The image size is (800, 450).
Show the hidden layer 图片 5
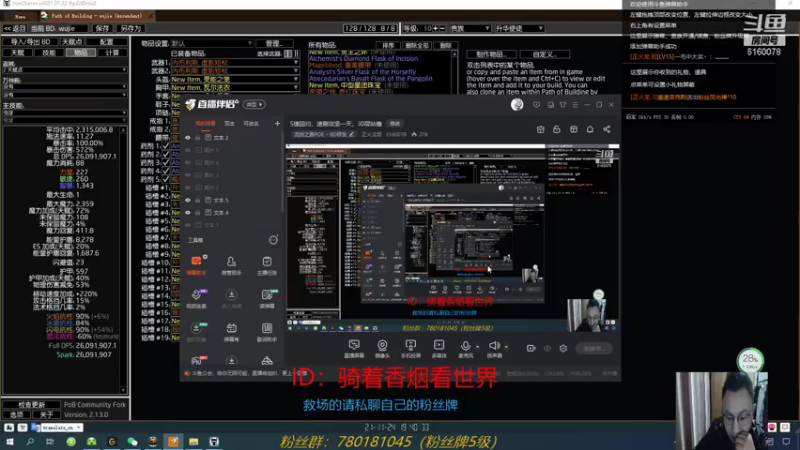coord(188,150)
